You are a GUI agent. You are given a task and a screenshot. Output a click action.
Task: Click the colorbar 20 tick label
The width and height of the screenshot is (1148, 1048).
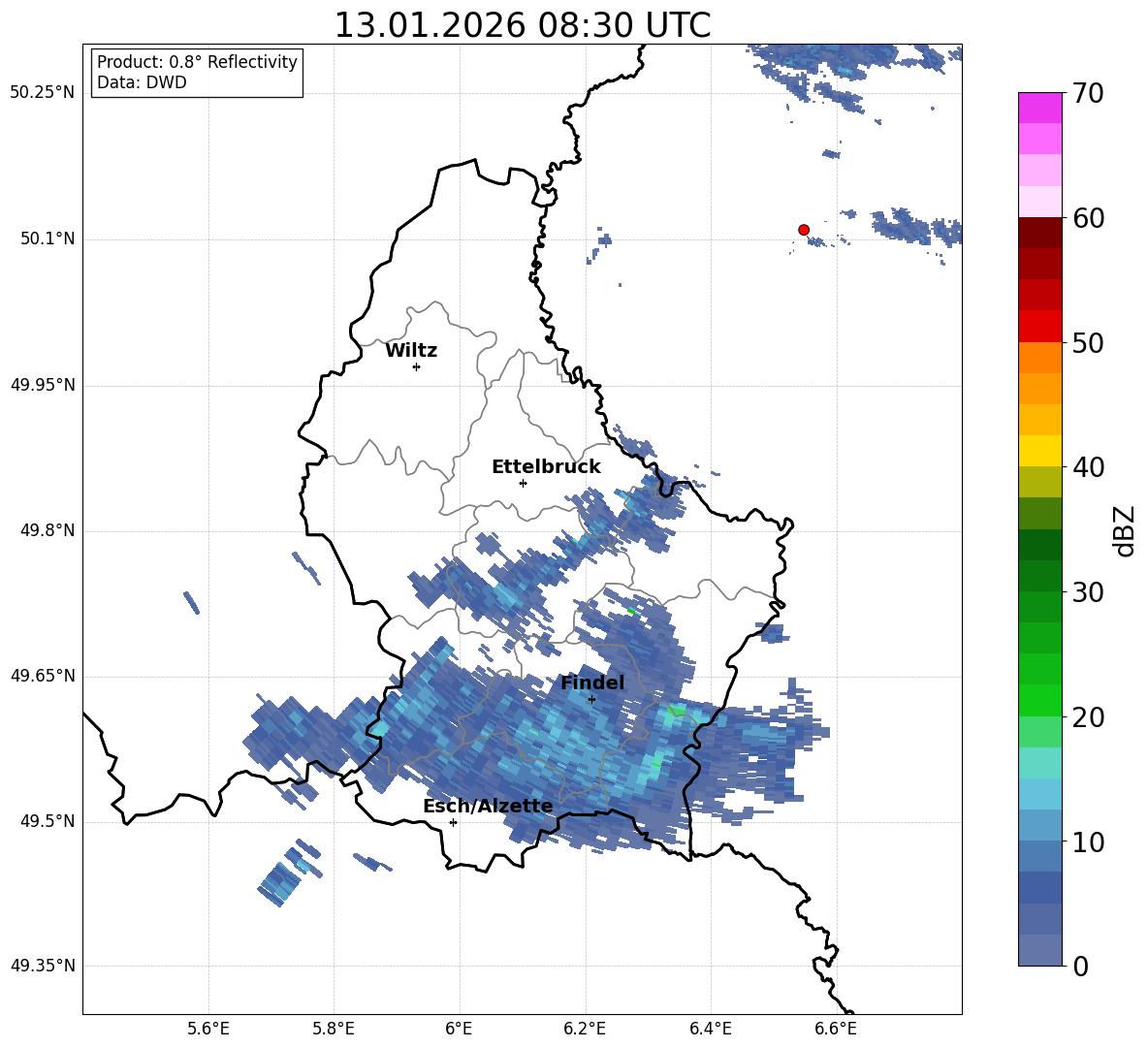1088,716
